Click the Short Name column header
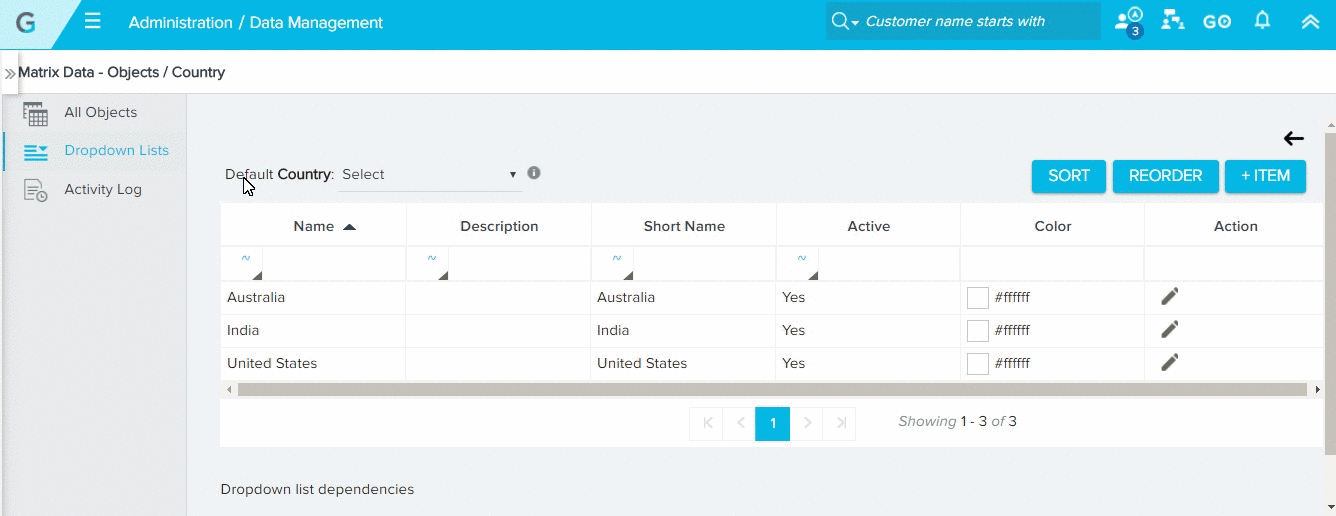The height and width of the screenshot is (516, 1336). click(684, 226)
